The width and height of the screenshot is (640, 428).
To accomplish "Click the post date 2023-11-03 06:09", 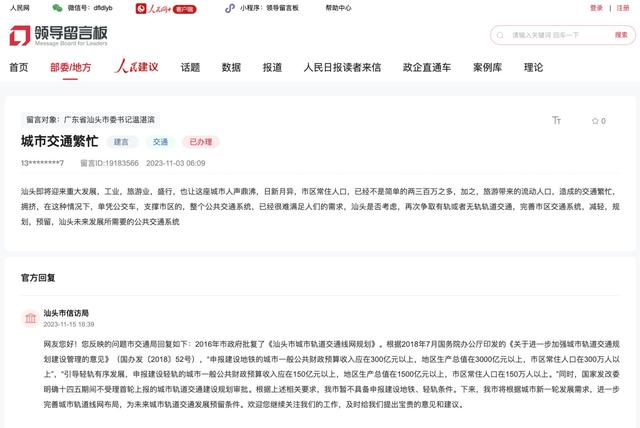I will click(176, 163).
